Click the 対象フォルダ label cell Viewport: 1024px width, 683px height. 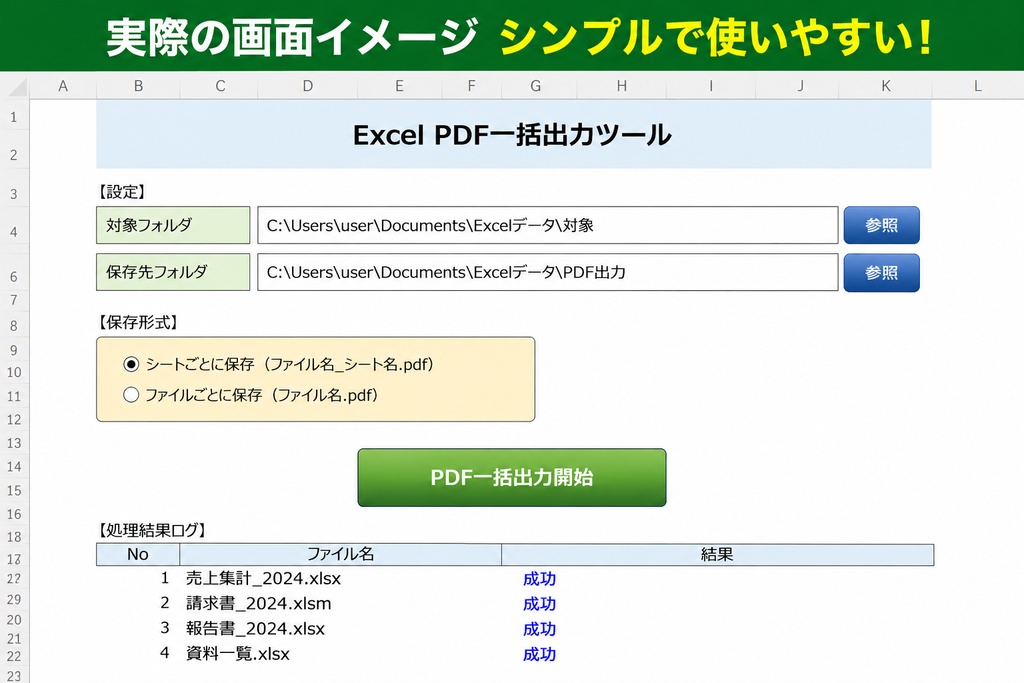click(x=173, y=225)
